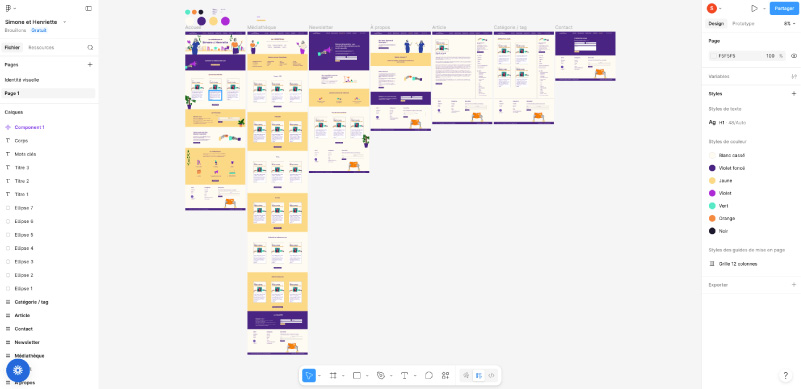The width and height of the screenshot is (801, 389).
Task: Select the Contact frame on canvas
Action: tap(585, 56)
